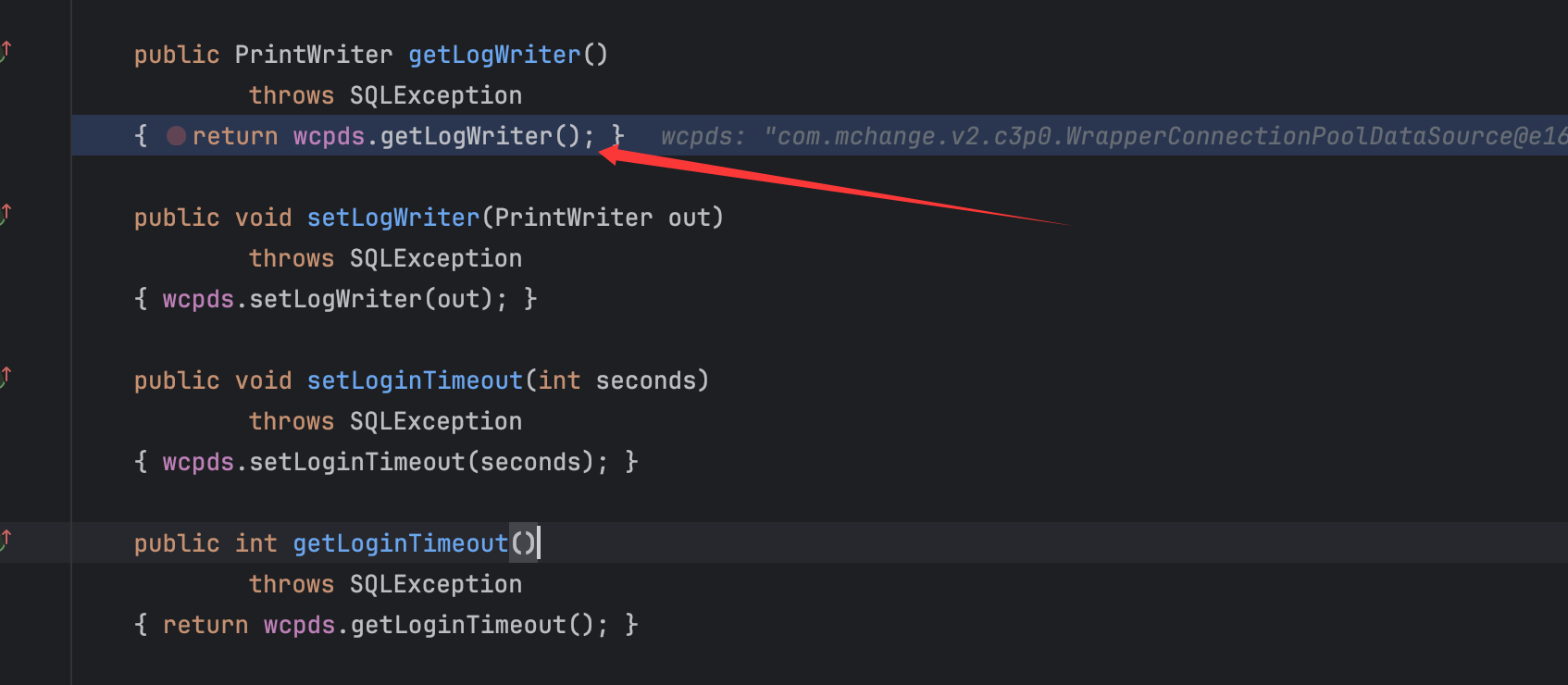This screenshot has width=1568, height=685.
Task: Click the setLoginTimeout method name in its declaration
Action: tap(415, 380)
